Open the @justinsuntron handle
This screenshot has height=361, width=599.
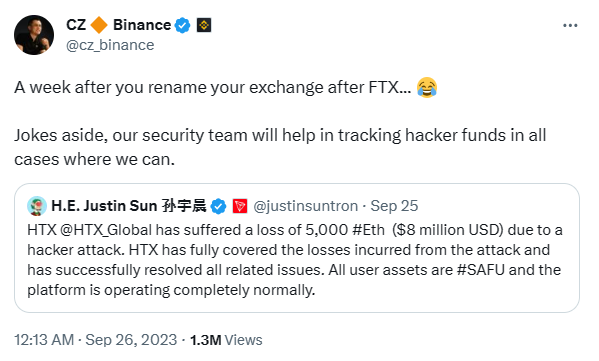pyautogui.click(x=306, y=206)
